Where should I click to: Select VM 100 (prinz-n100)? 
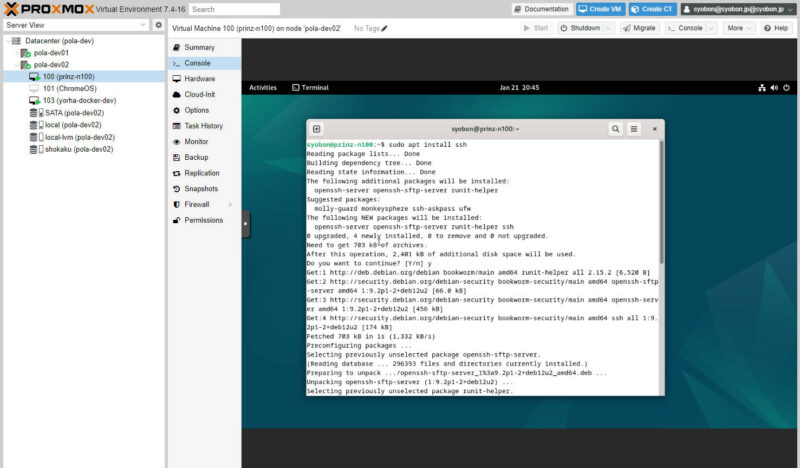tap(68, 77)
